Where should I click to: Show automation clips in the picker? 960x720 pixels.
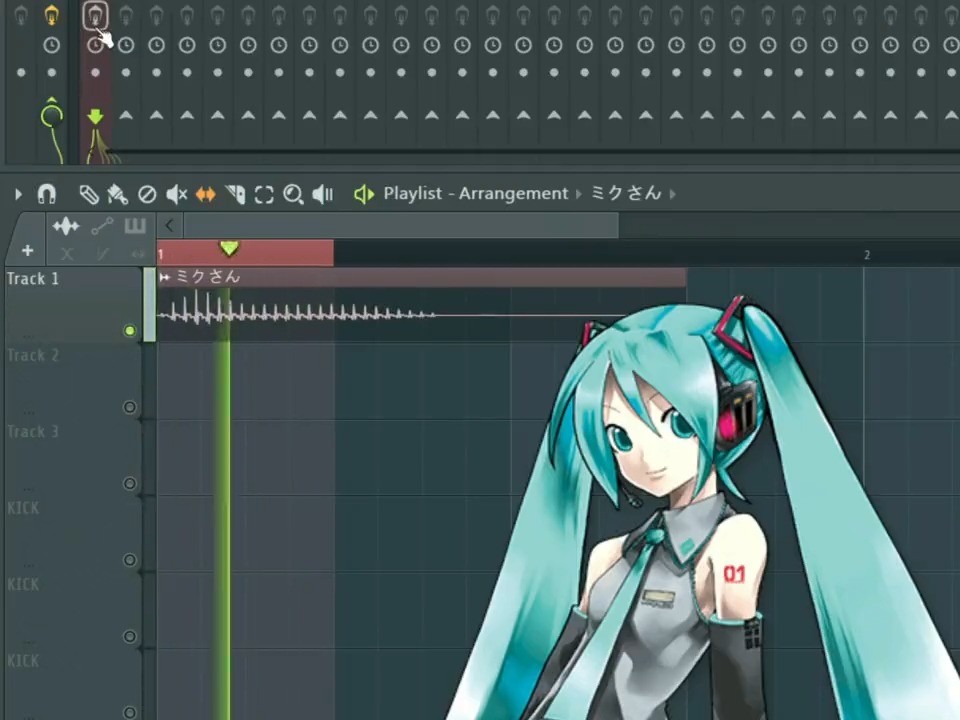[102, 227]
